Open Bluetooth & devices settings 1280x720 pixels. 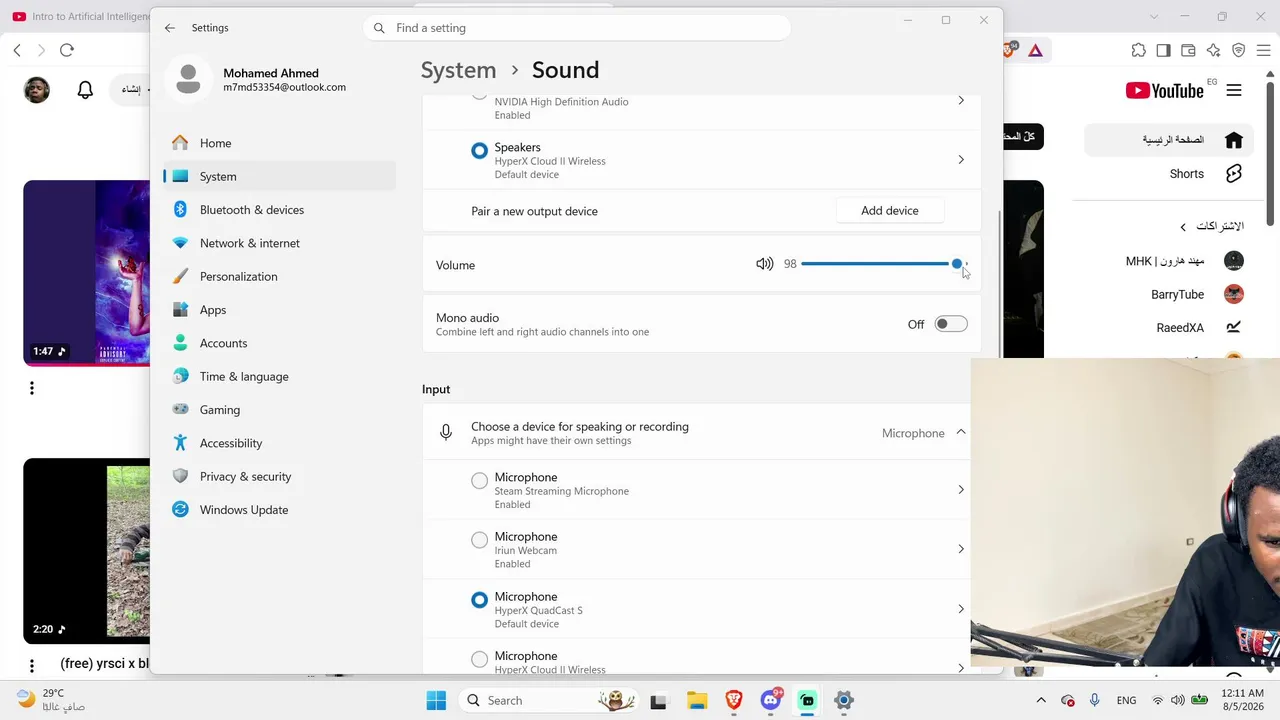pyautogui.click(x=280, y=210)
